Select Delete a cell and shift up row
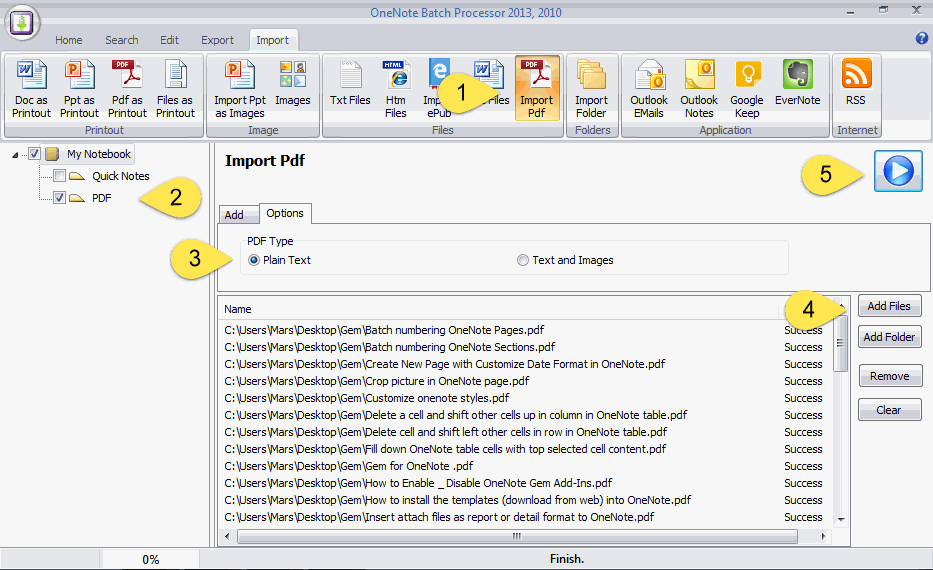933x570 pixels. point(525,415)
